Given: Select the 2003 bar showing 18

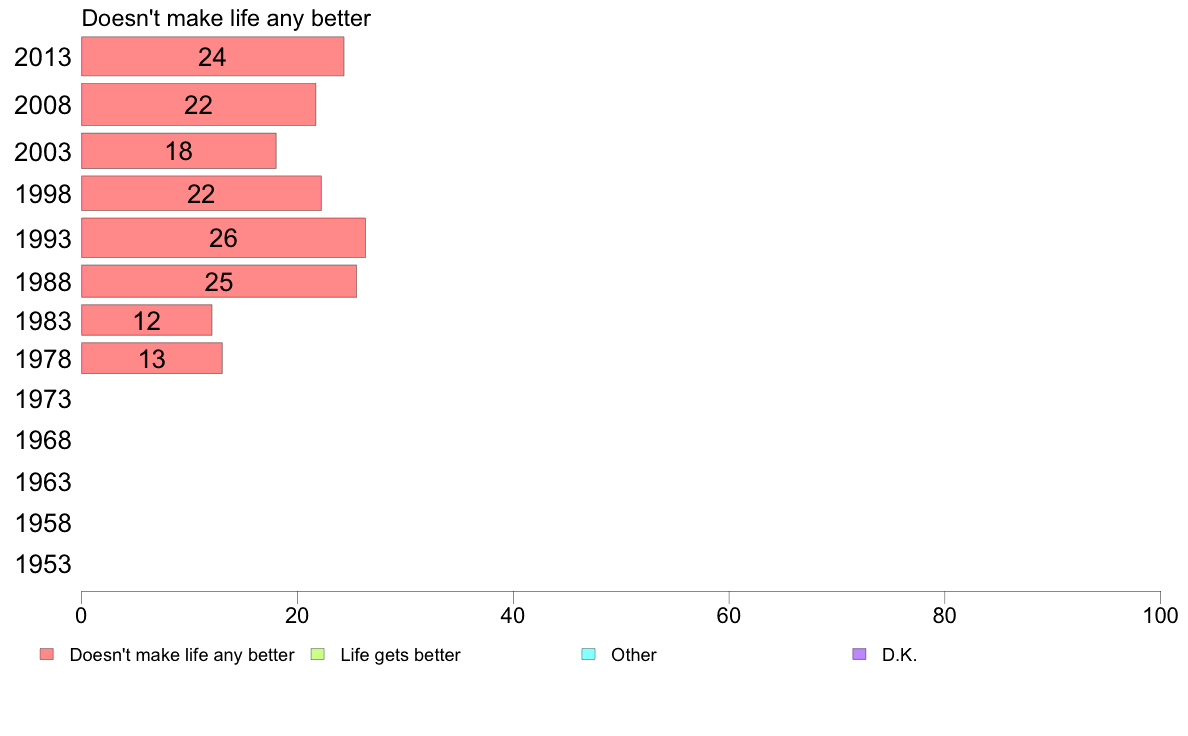Looking at the screenshot, I should click(x=179, y=151).
